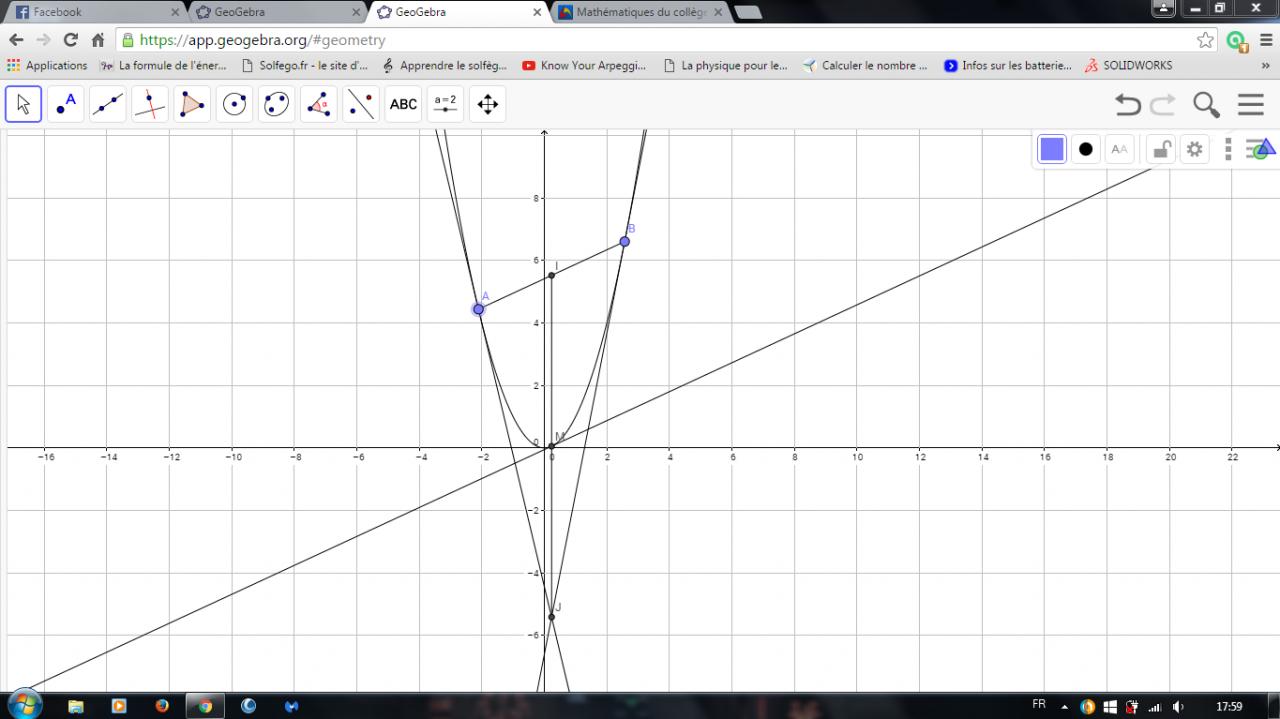
Task: Open Firefox from the taskbar
Action: coord(162,706)
